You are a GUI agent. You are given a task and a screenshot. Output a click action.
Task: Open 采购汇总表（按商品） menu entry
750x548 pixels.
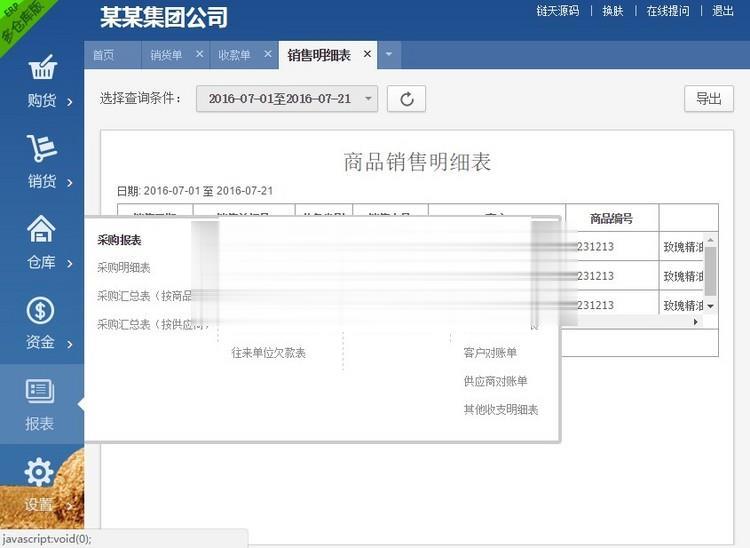click(x=145, y=296)
